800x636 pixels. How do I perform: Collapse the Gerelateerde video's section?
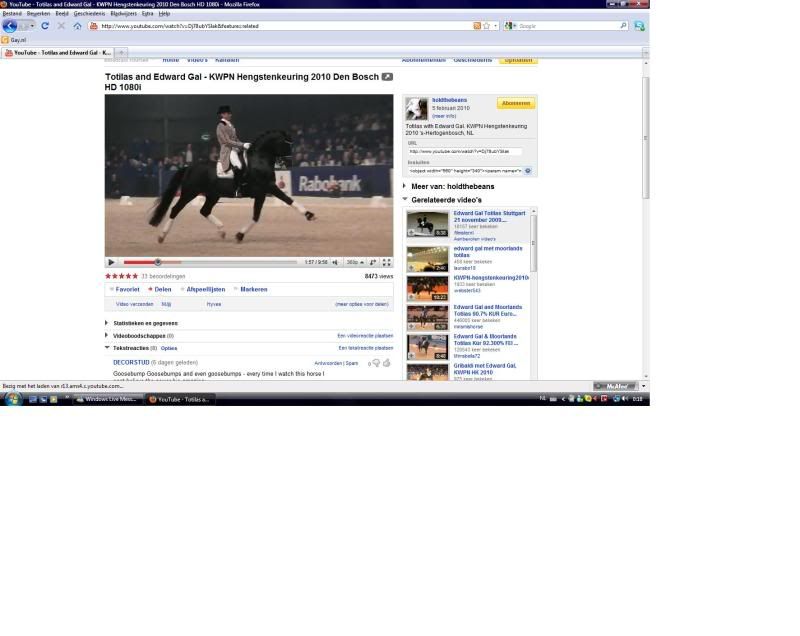coord(405,200)
